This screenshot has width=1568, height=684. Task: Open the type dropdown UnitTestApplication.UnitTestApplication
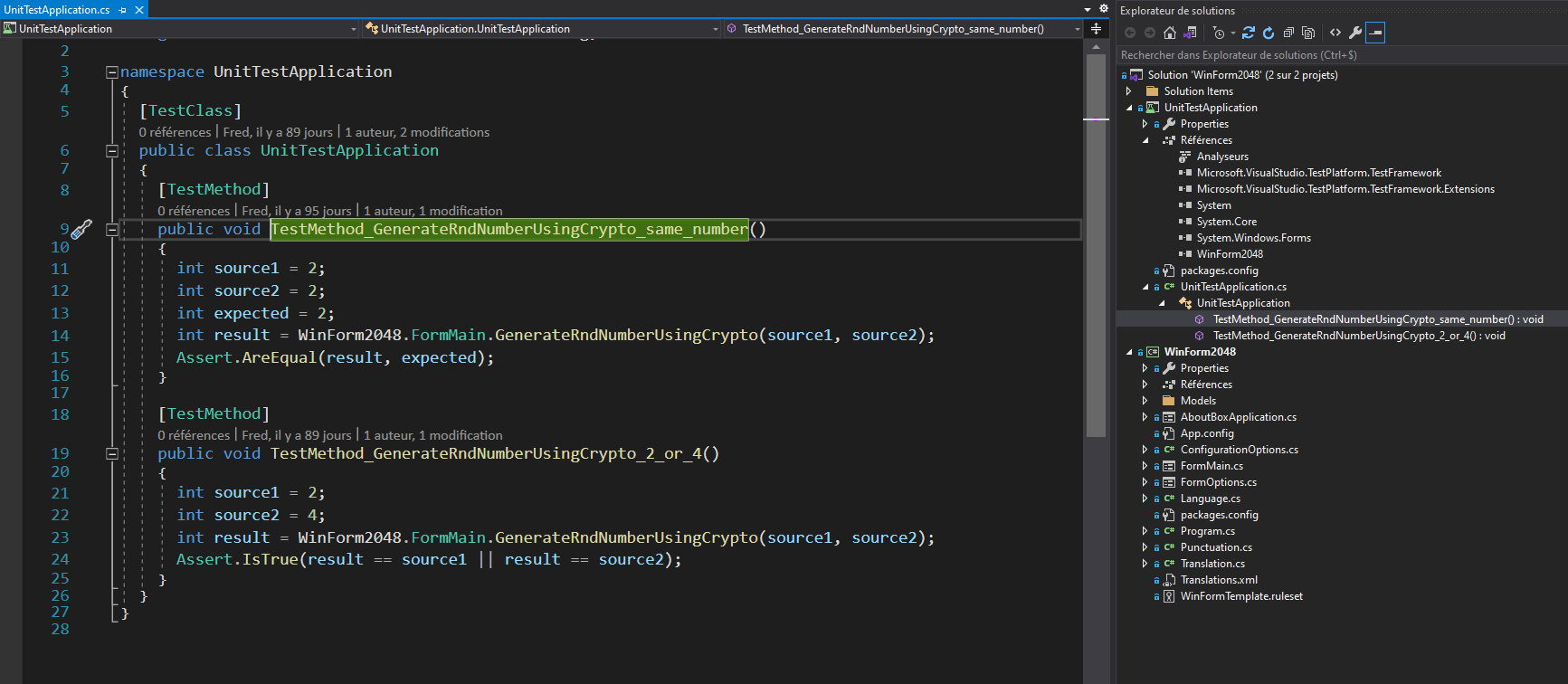(x=542, y=29)
